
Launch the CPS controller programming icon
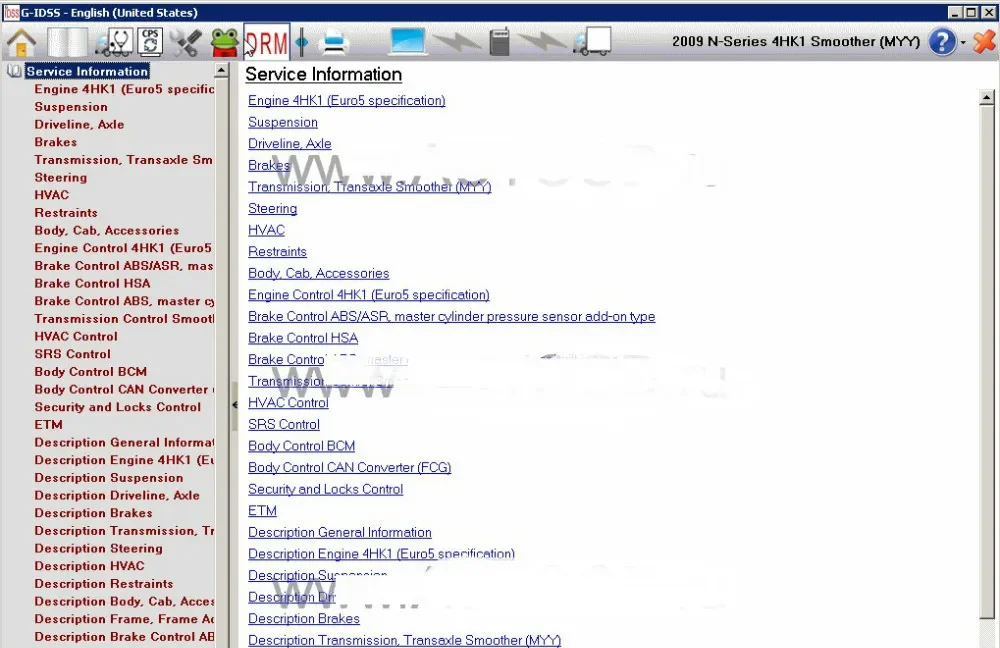(x=151, y=41)
